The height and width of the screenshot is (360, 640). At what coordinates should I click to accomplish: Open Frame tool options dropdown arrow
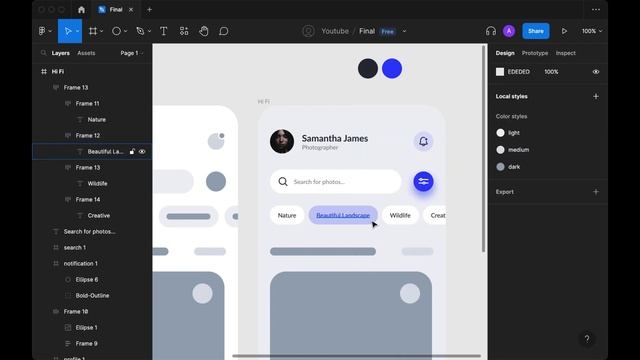pos(102,31)
